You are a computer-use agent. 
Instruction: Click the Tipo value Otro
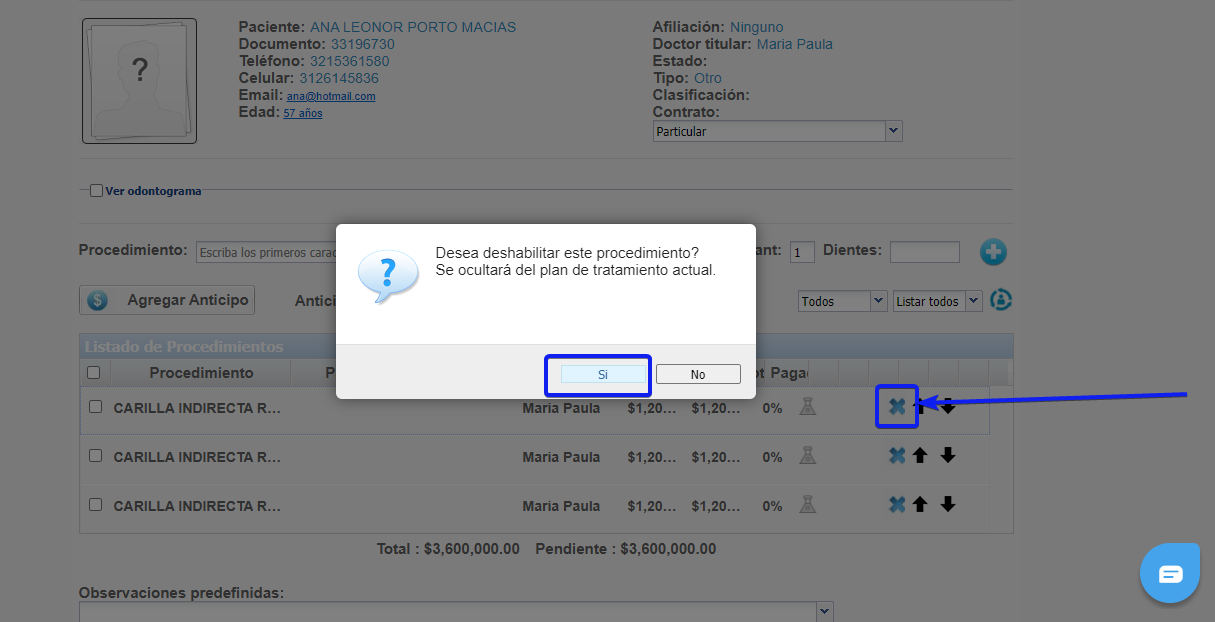click(x=708, y=78)
